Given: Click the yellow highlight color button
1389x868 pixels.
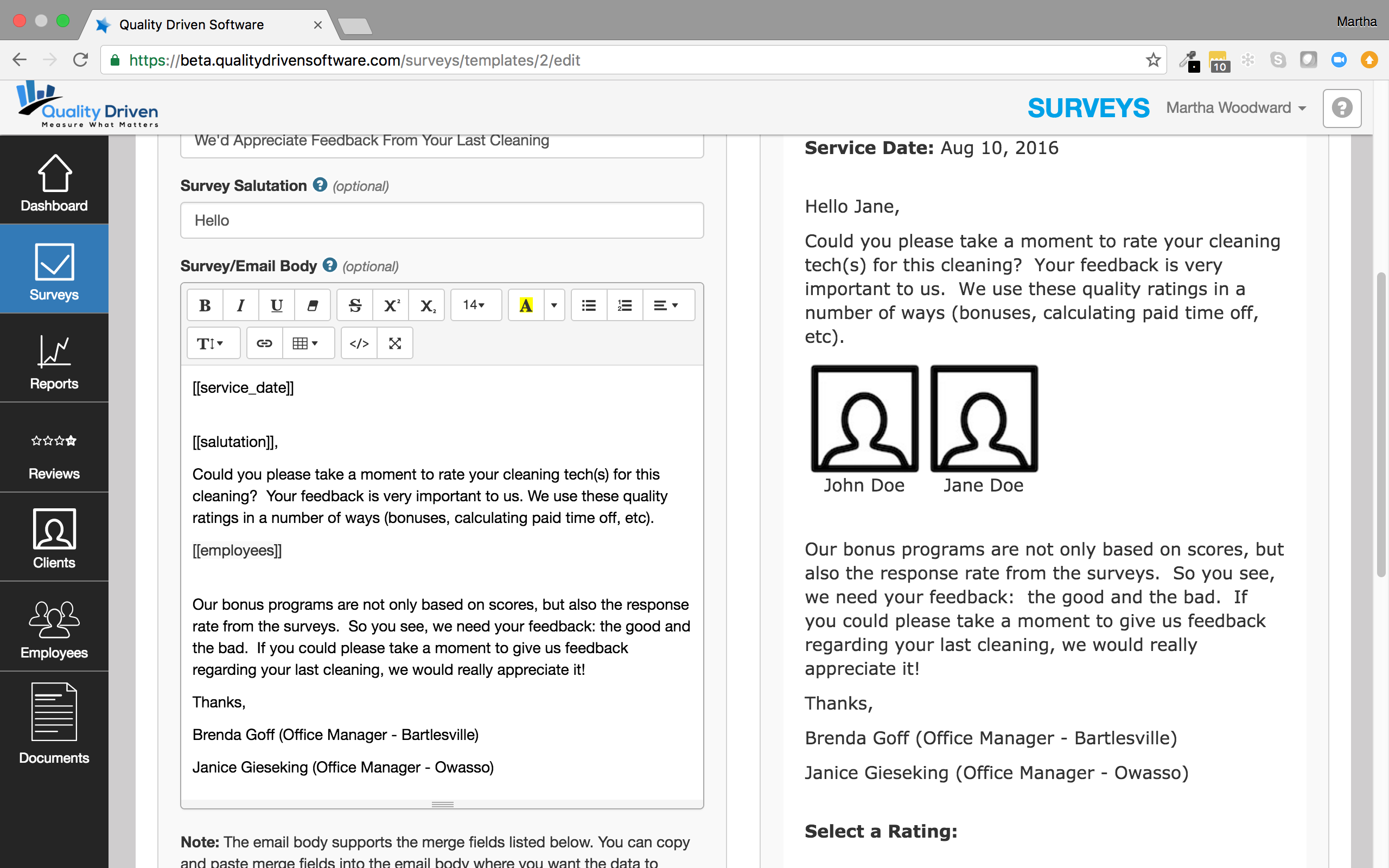Looking at the screenshot, I should point(526,305).
